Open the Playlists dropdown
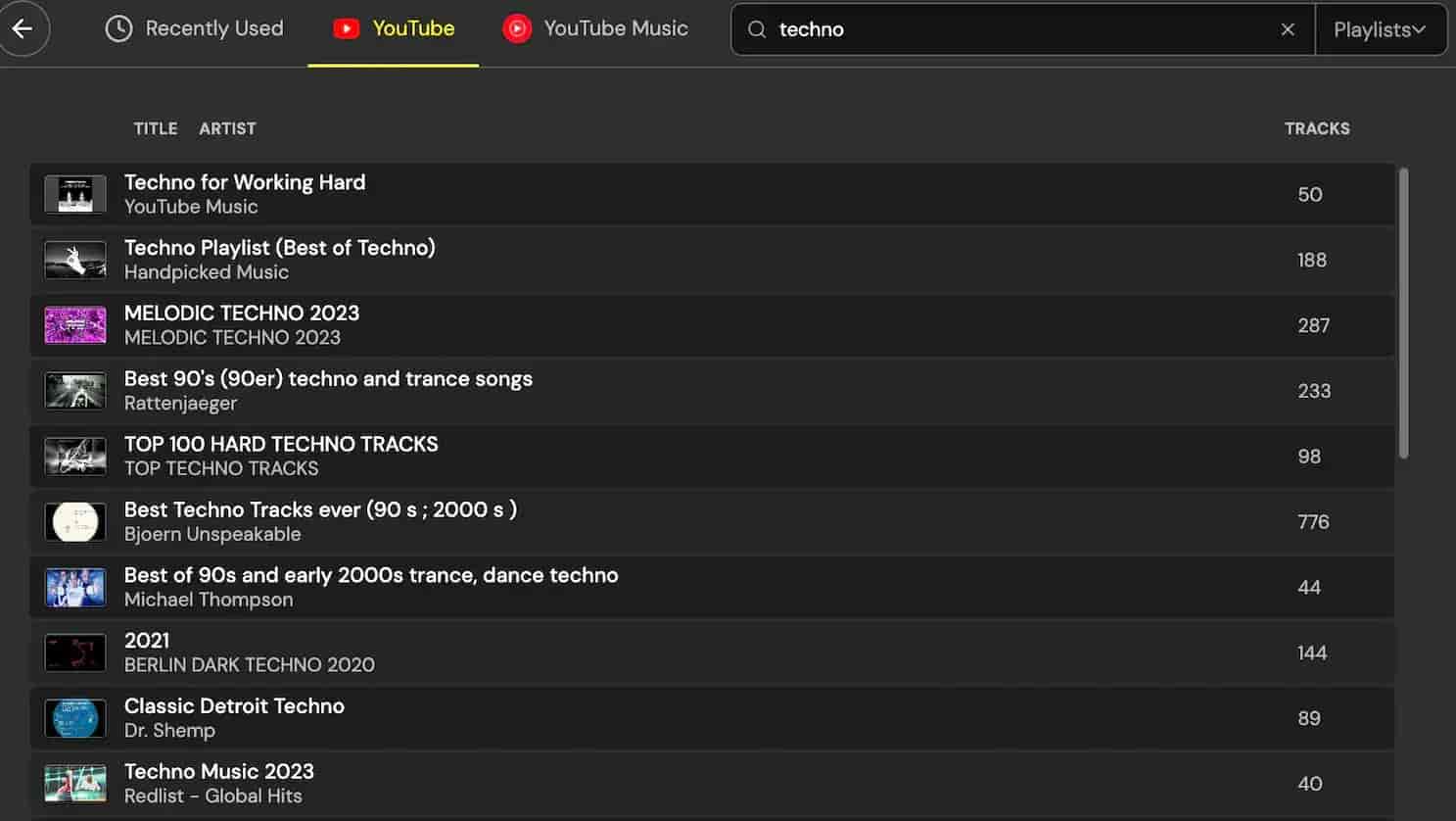The height and width of the screenshot is (821, 1456). 1381,28
